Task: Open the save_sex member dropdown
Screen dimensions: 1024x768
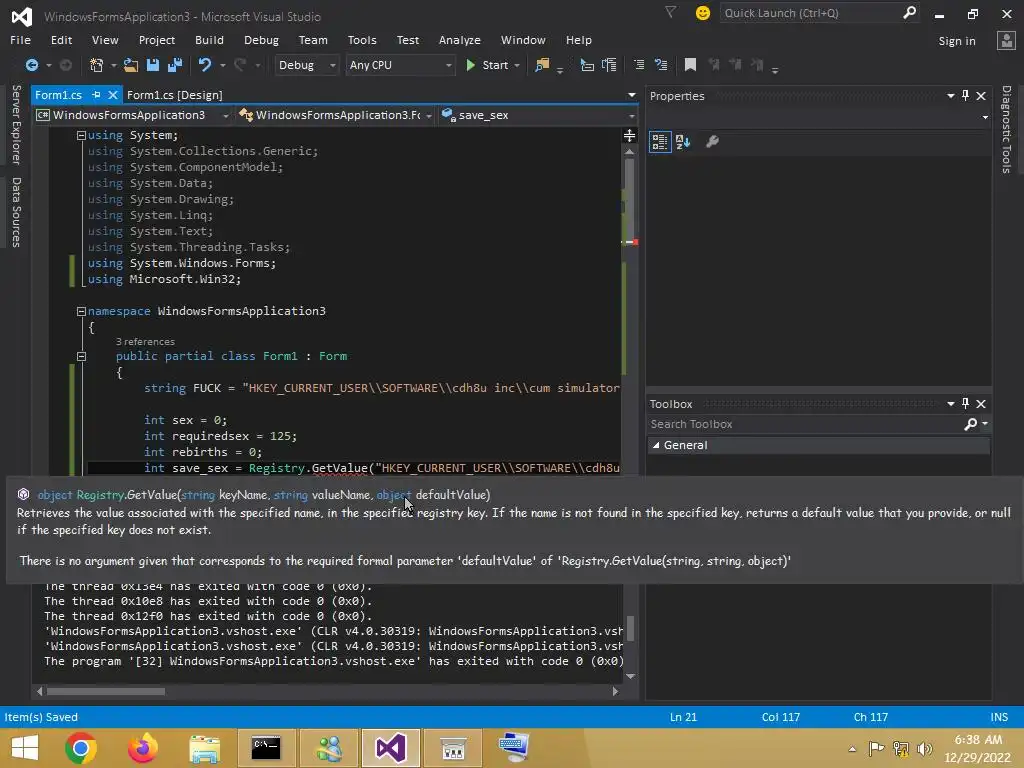Action: [631, 116]
